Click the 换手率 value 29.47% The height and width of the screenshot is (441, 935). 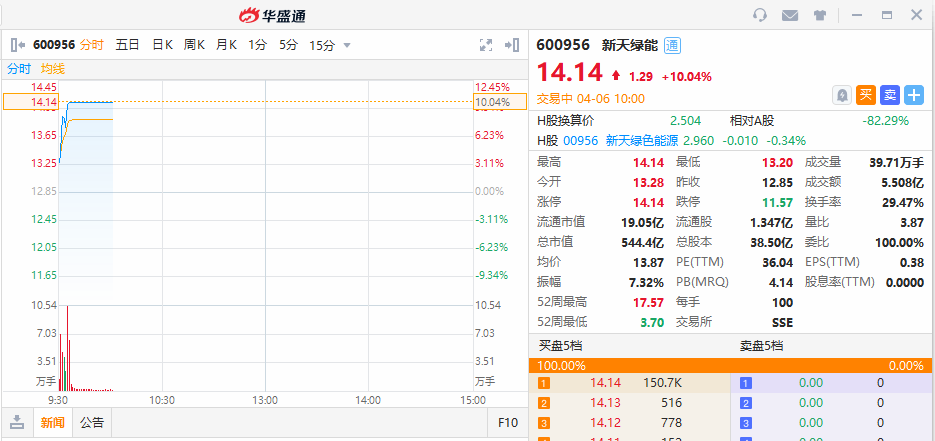903,203
